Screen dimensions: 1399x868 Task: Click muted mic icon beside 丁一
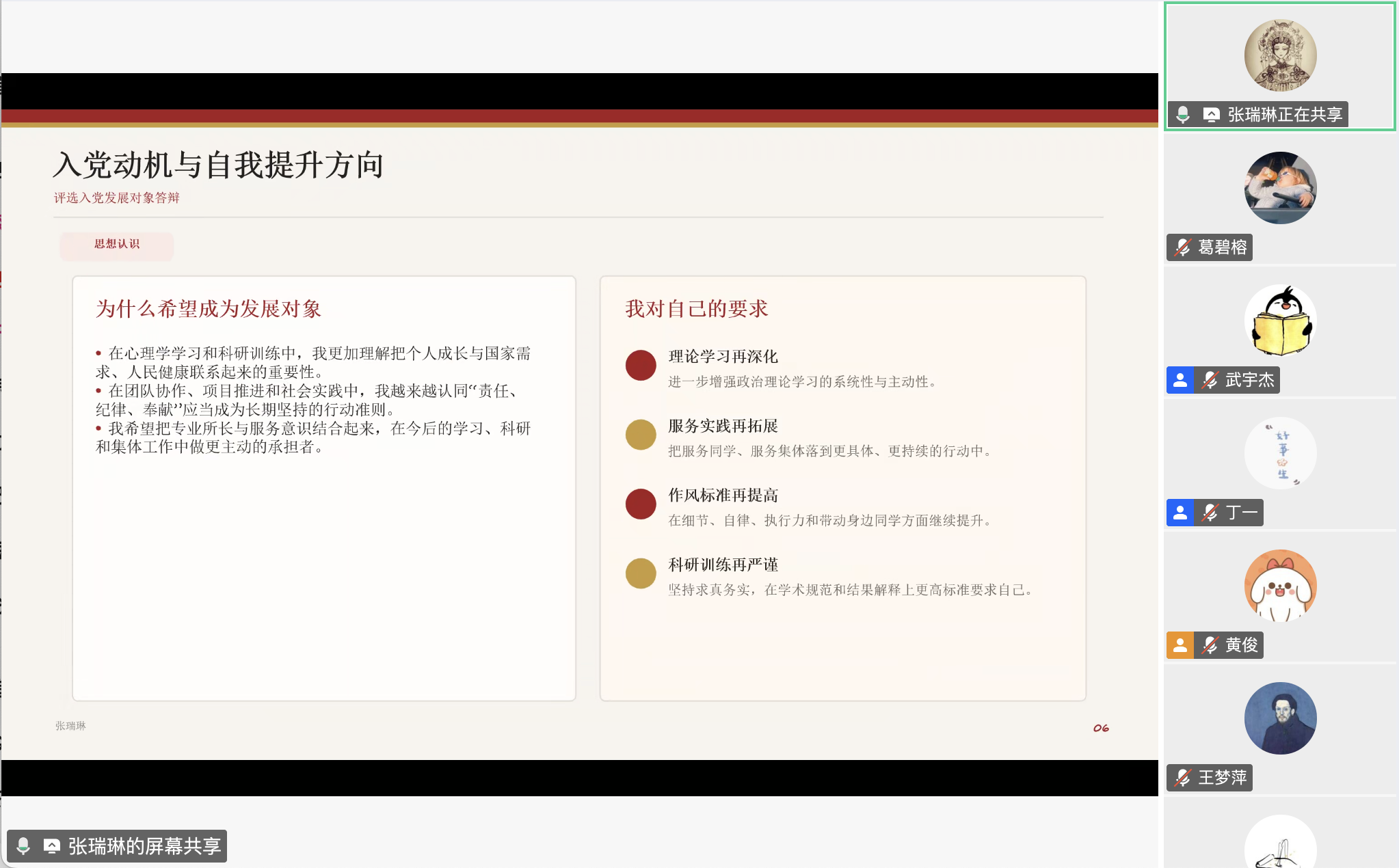tap(1210, 513)
